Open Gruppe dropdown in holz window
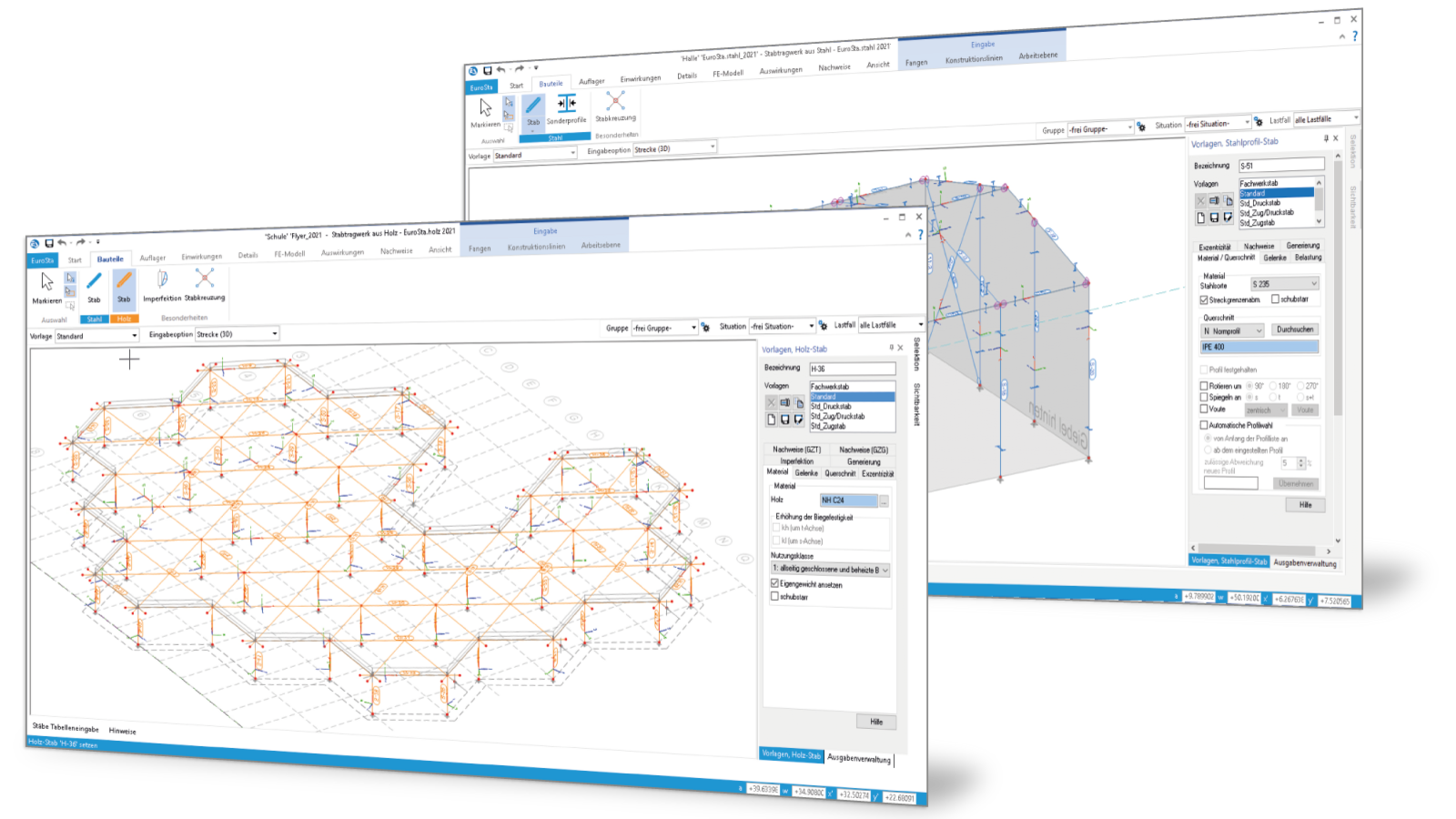1456x819 pixels. (x=665, y=328)
